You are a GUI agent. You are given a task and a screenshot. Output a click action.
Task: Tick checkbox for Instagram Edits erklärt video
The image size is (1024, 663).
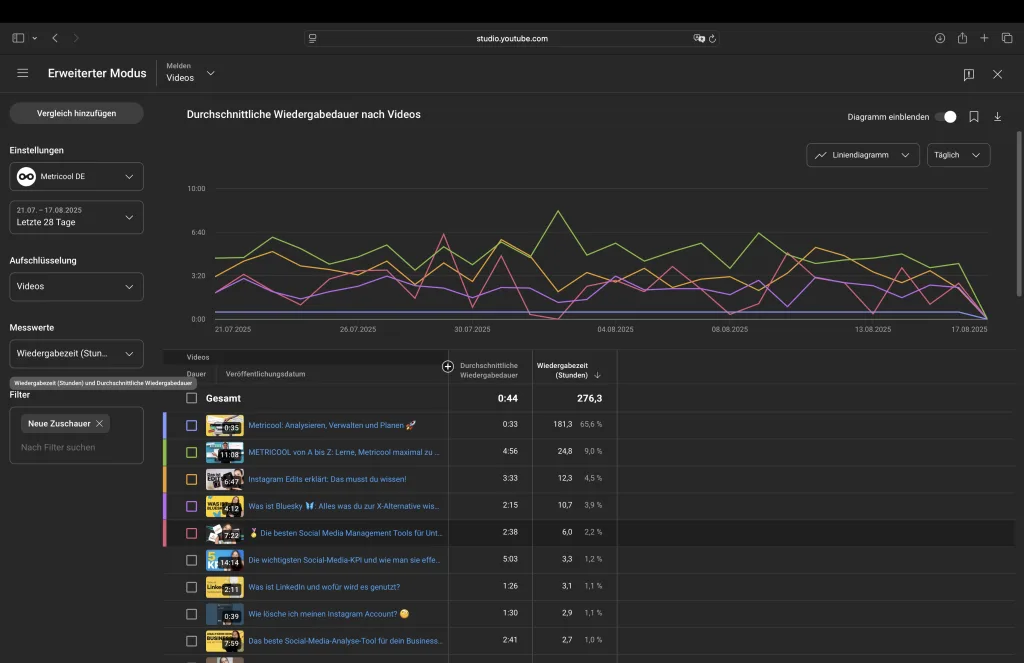[192, 479]
